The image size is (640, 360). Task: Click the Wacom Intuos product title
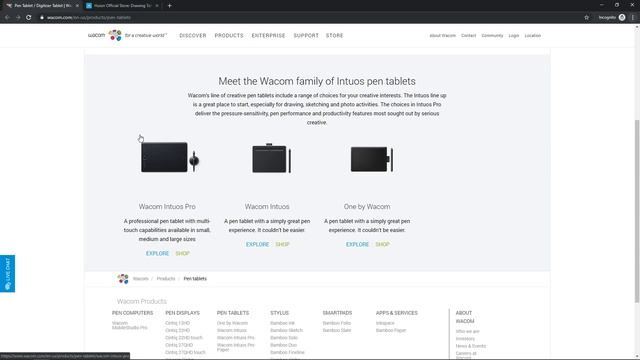(267, 207)
